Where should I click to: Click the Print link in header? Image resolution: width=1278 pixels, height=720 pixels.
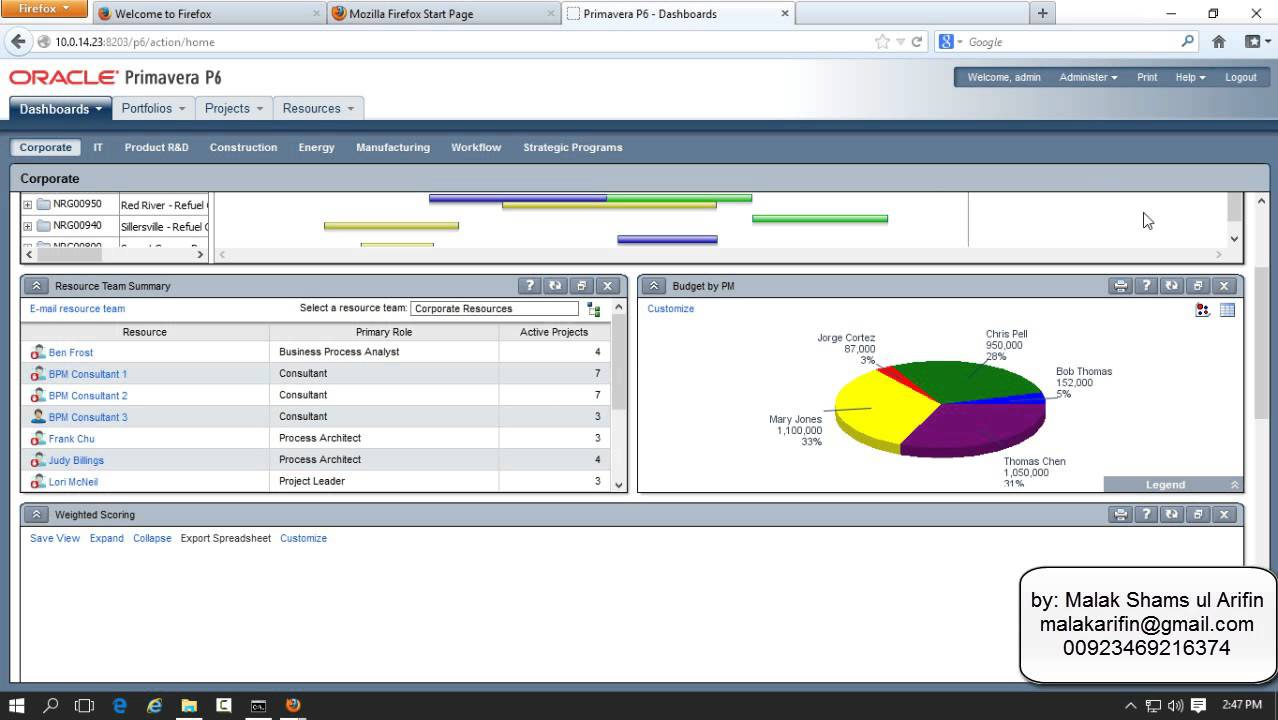(x=1147, y=77)
